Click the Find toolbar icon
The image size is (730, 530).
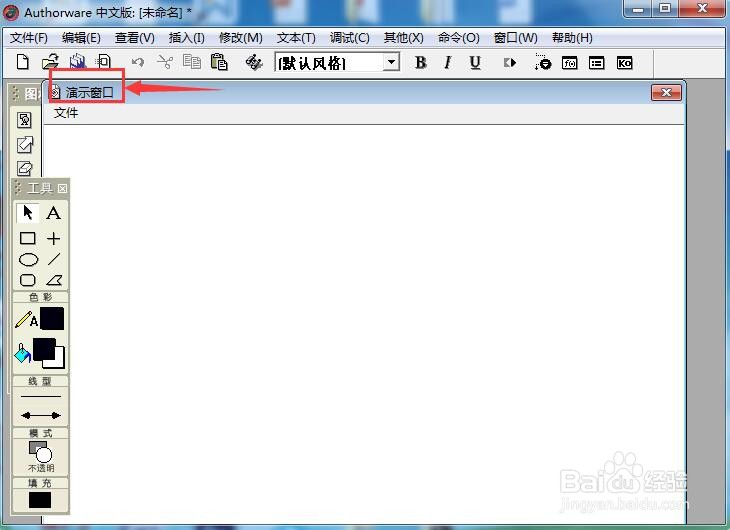tap(254, 62)
